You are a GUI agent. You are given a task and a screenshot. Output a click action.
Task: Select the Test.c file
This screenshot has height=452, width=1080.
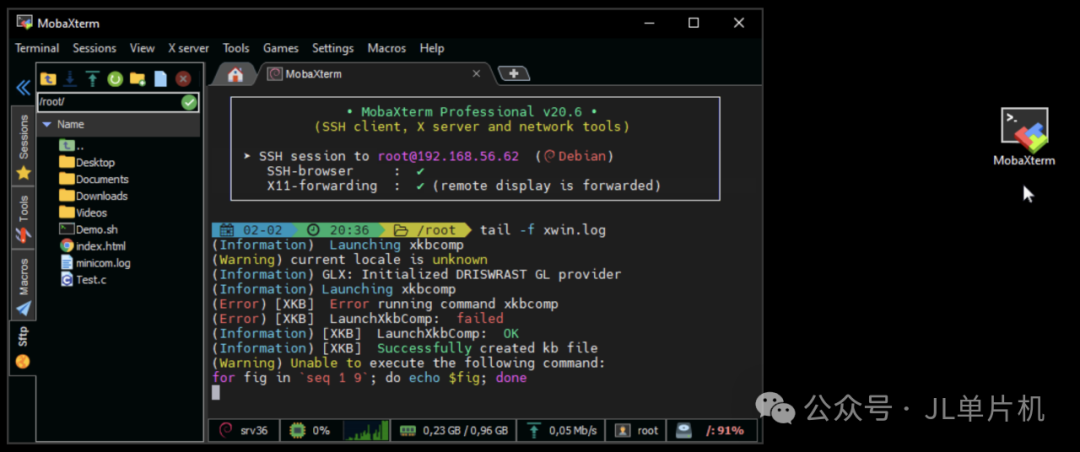click(83, 280)
